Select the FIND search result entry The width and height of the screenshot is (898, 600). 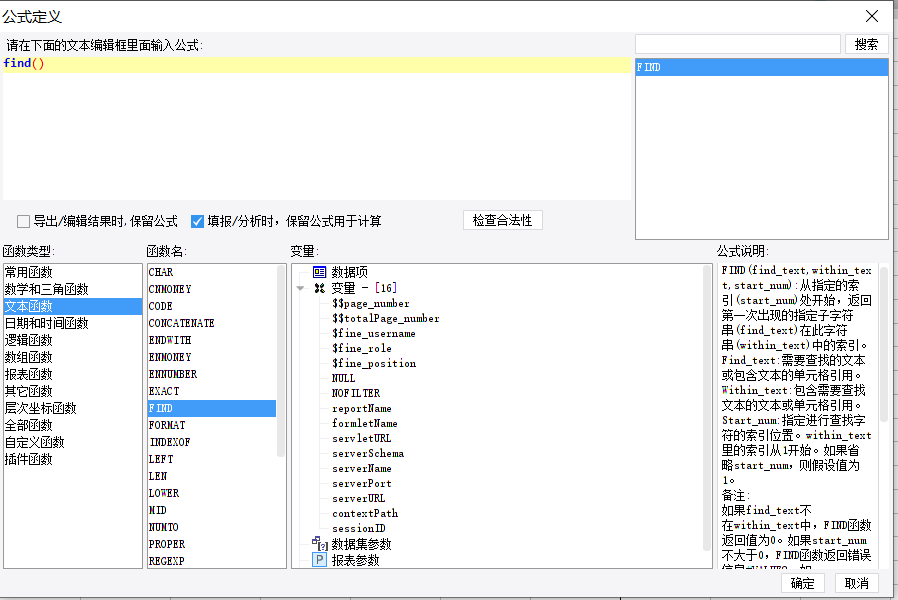coord(762,67)
